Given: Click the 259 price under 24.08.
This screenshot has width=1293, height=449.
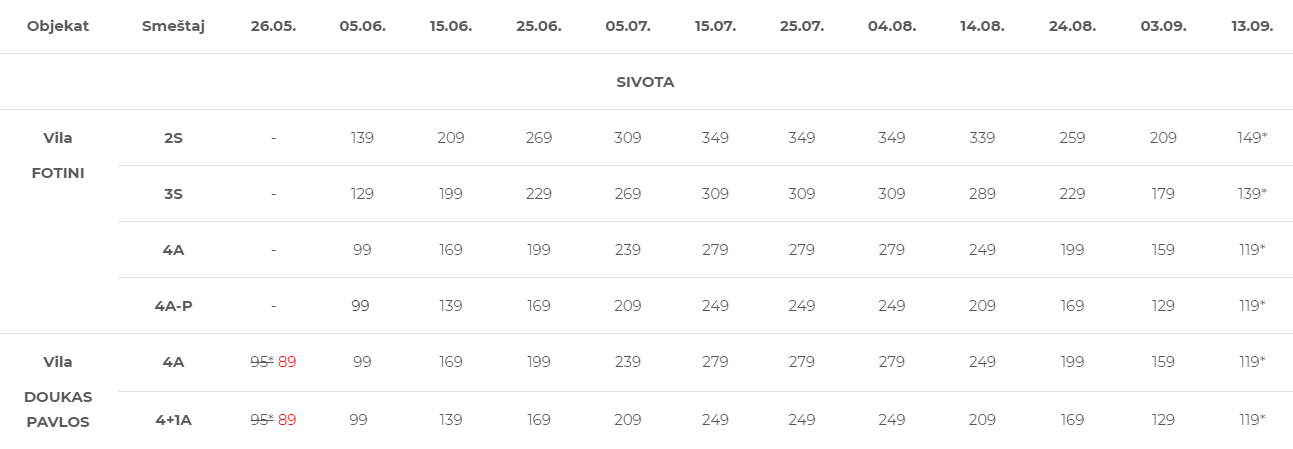Looking at the screenshot, I should pos(1072,138).
